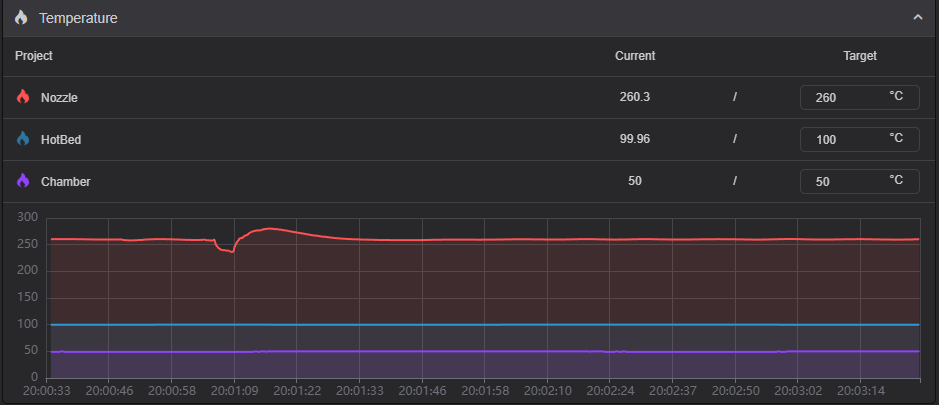Click the Nozzle row label
This screenshot has height=405, width=939.
coord(59,98)
